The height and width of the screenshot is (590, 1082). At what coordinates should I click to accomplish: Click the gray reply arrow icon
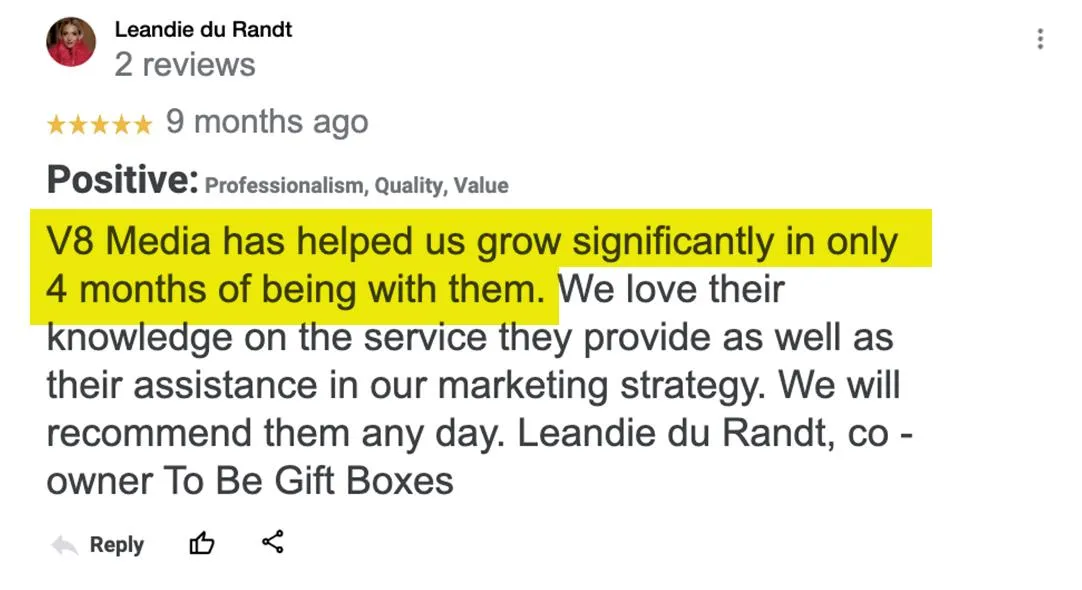pos(64,545)
